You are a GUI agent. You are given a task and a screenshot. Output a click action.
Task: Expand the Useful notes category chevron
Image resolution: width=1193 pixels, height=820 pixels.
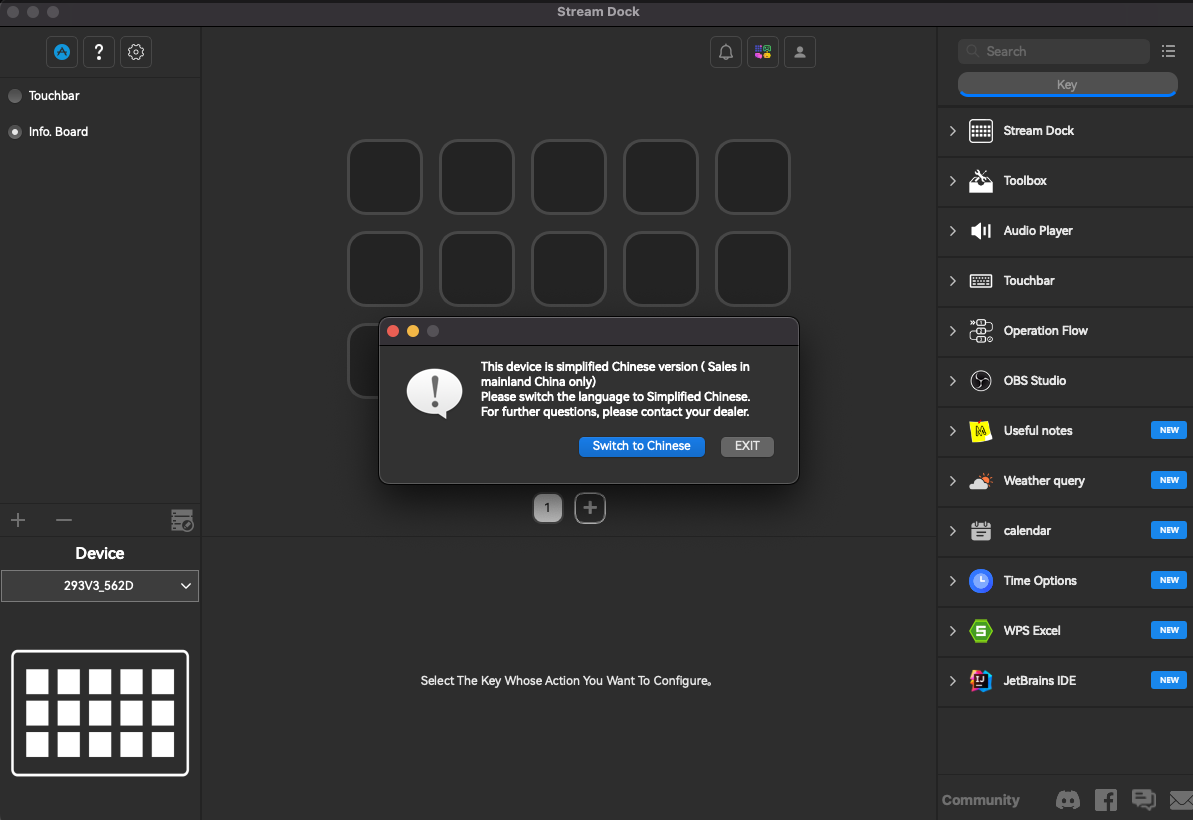(x=953, y=431)
